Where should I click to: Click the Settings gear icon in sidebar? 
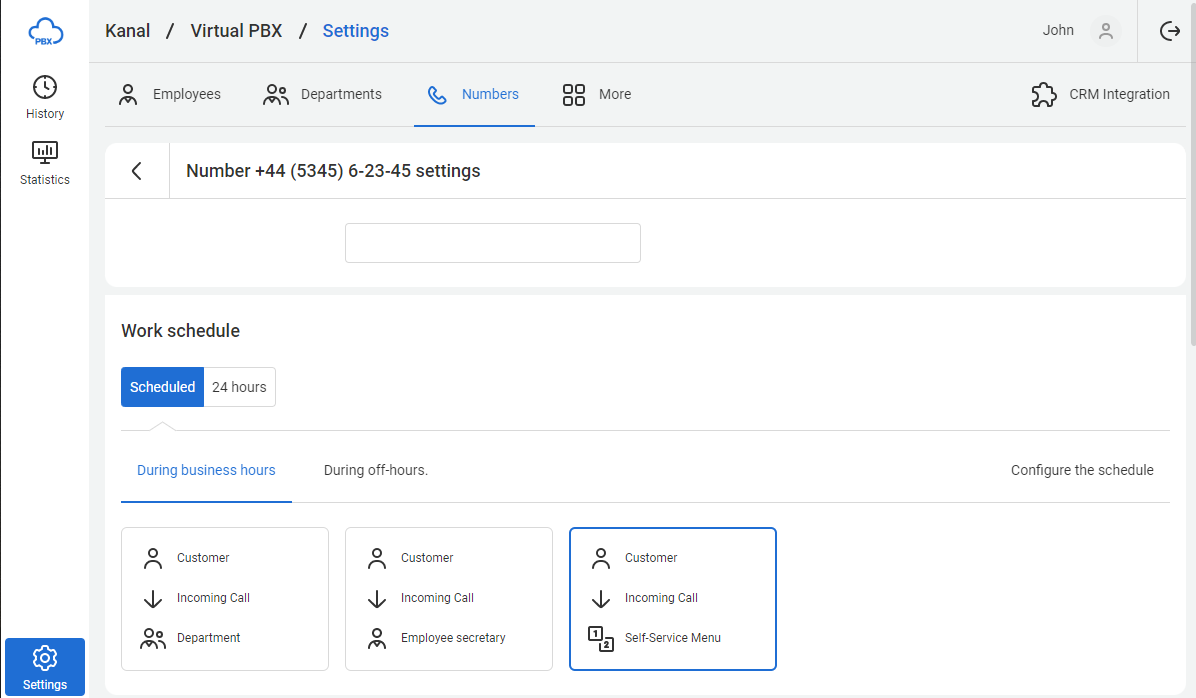[45, 658]
